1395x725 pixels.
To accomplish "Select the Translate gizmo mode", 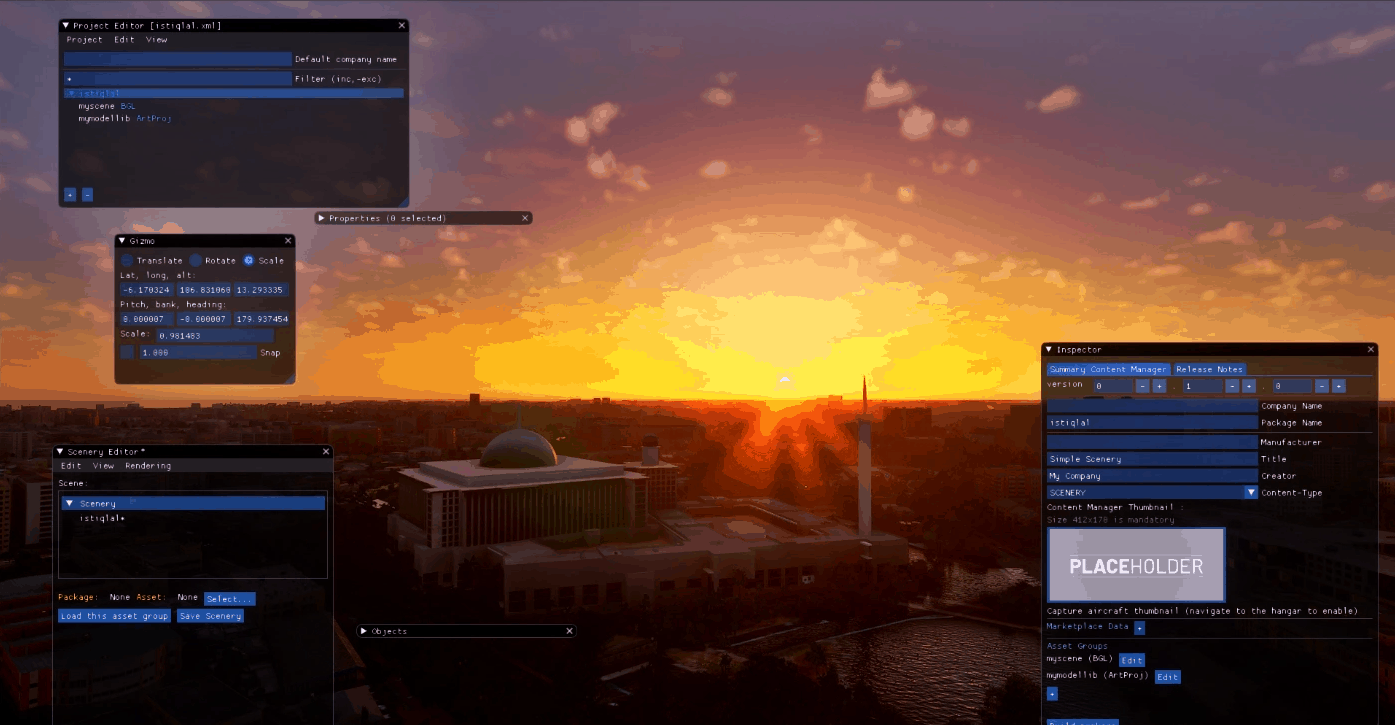I will pos(127,261).
